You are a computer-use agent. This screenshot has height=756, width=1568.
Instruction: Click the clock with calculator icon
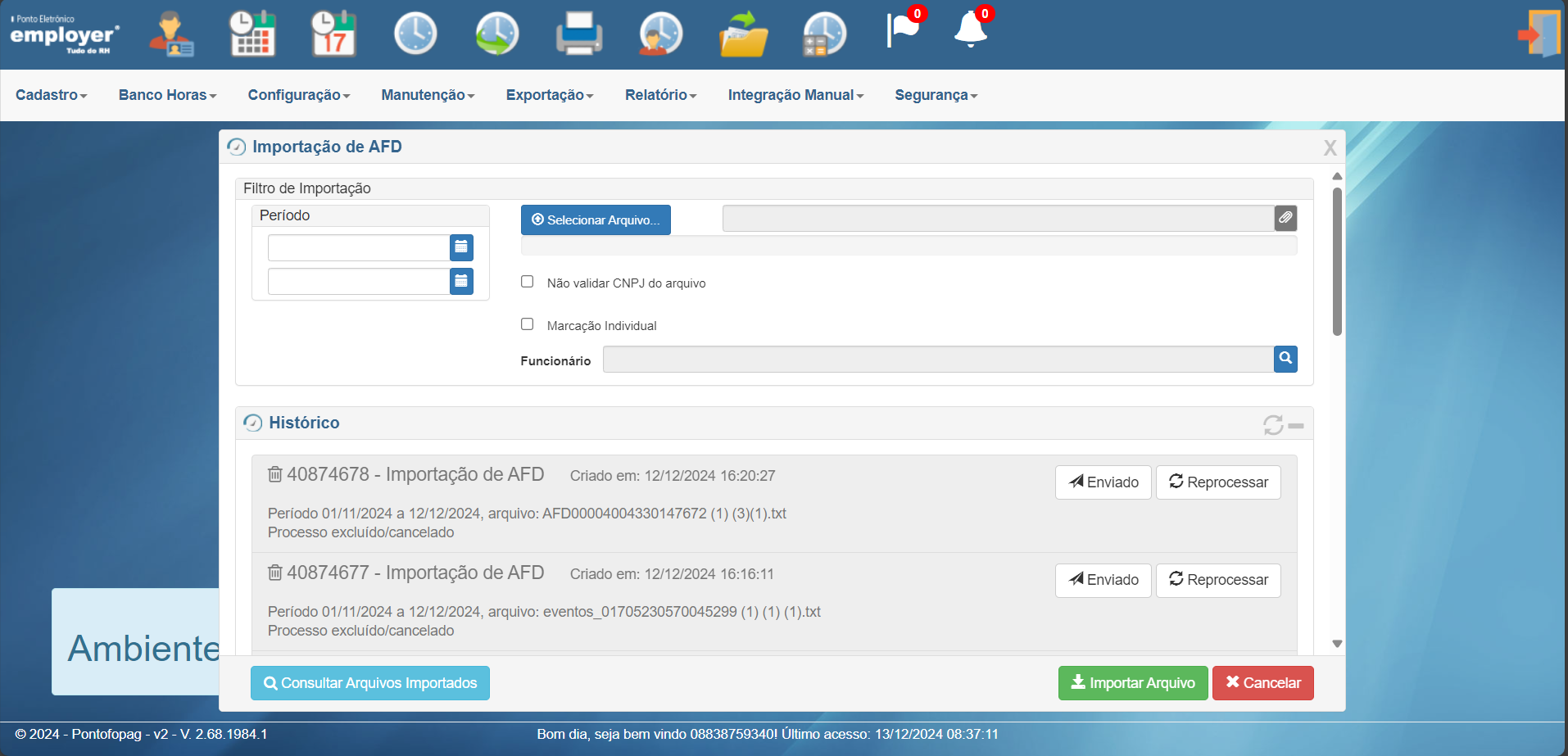(824, 34)
